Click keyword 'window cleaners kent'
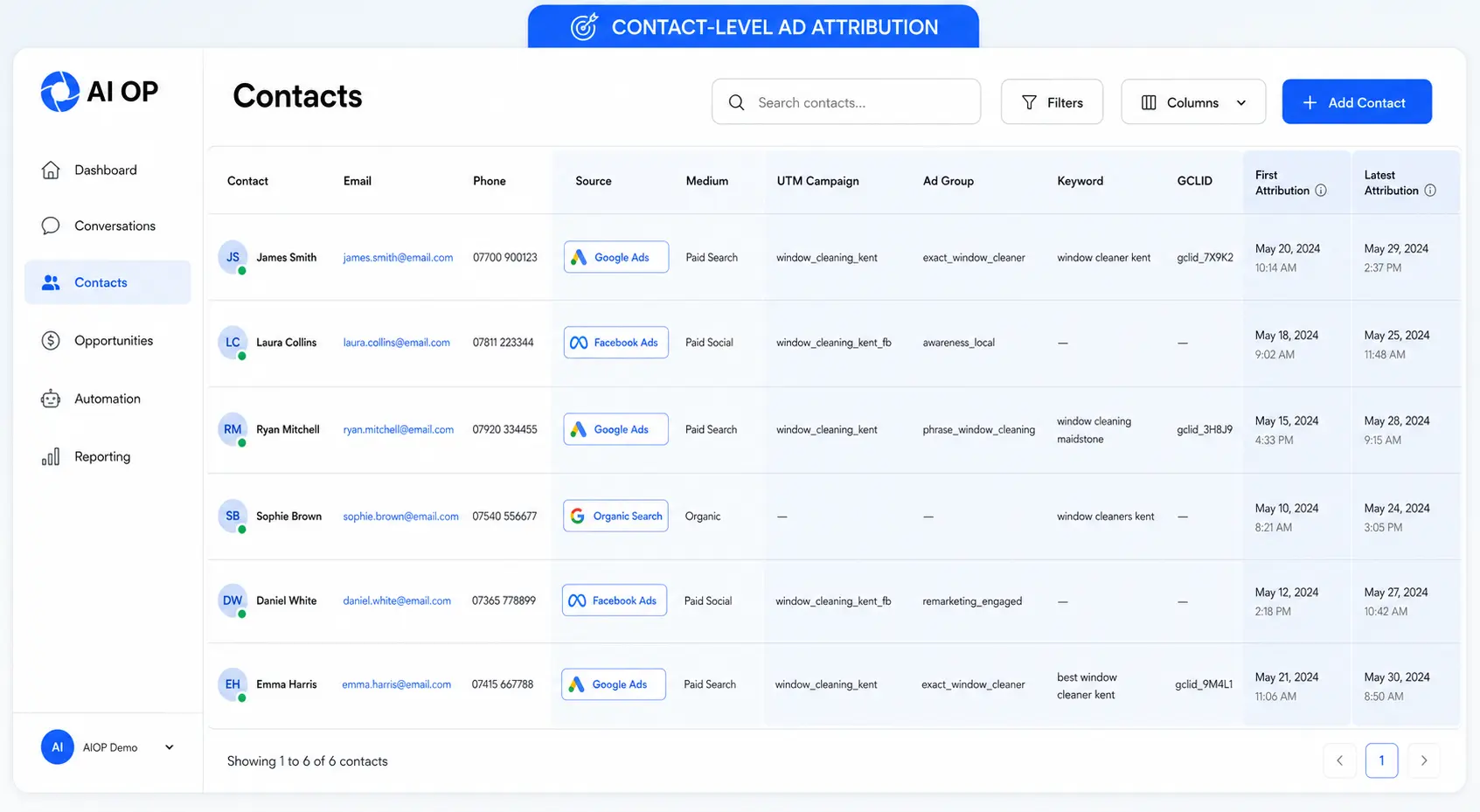This screenshot has height=812, width=1480. 1106,517
